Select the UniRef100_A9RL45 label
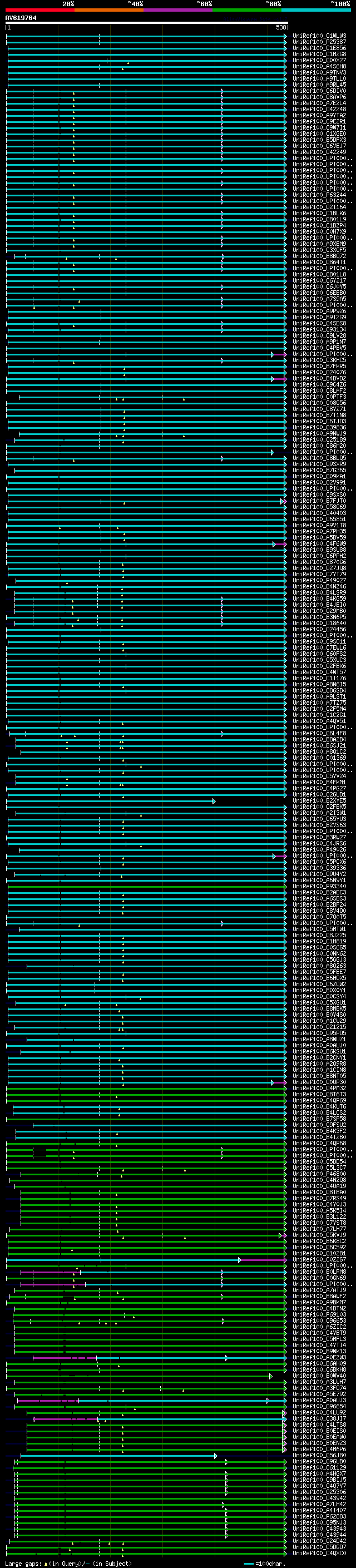Viewport: 356px width, 1568px height. pos(319,85)
